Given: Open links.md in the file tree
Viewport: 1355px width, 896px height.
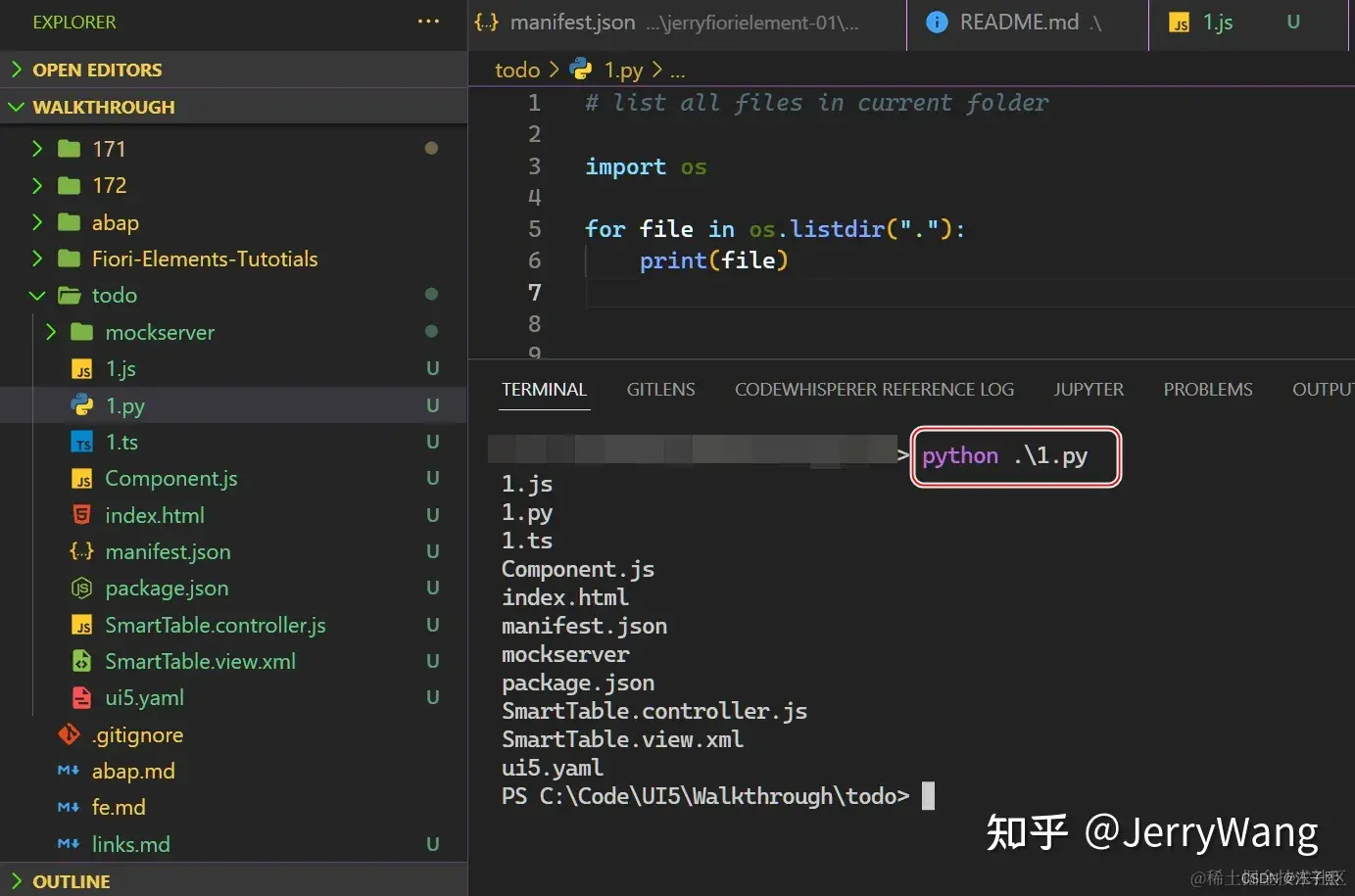Looking at the screenshot, I should (233, 844).
